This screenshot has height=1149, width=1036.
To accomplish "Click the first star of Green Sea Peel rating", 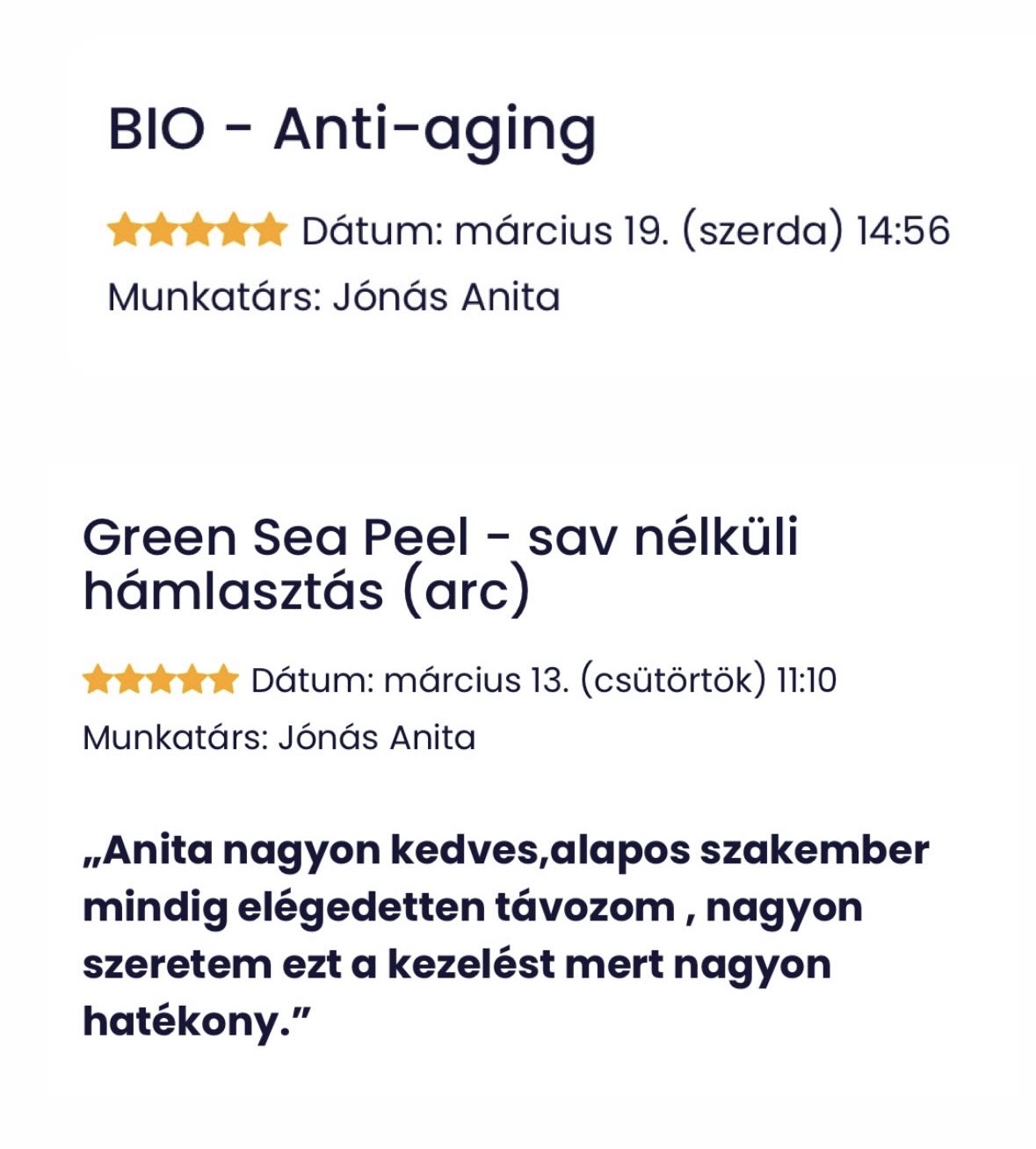I will (x=98, y=680).
